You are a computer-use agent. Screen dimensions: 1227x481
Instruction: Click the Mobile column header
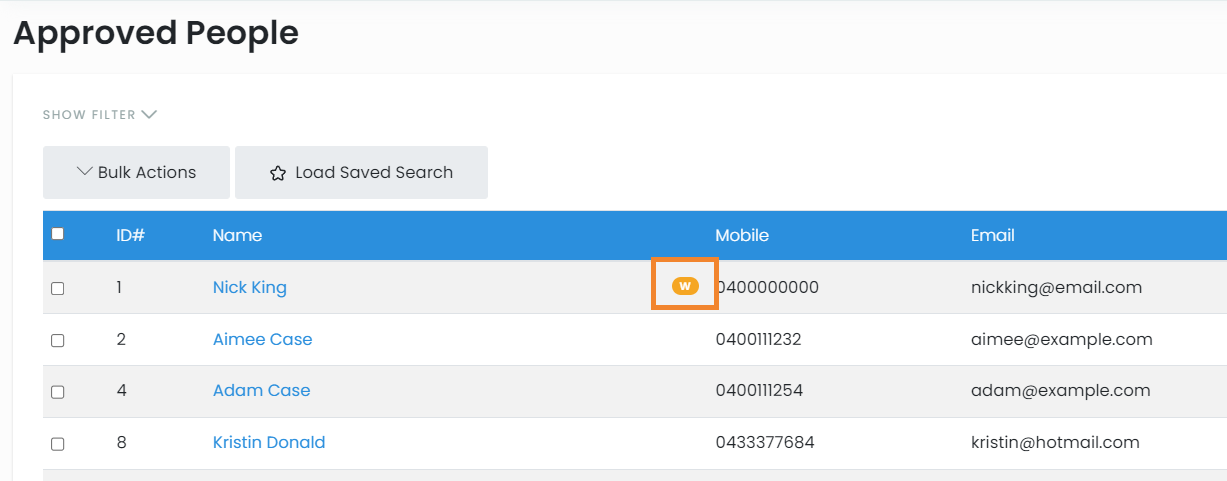click(x=742, y=235)
